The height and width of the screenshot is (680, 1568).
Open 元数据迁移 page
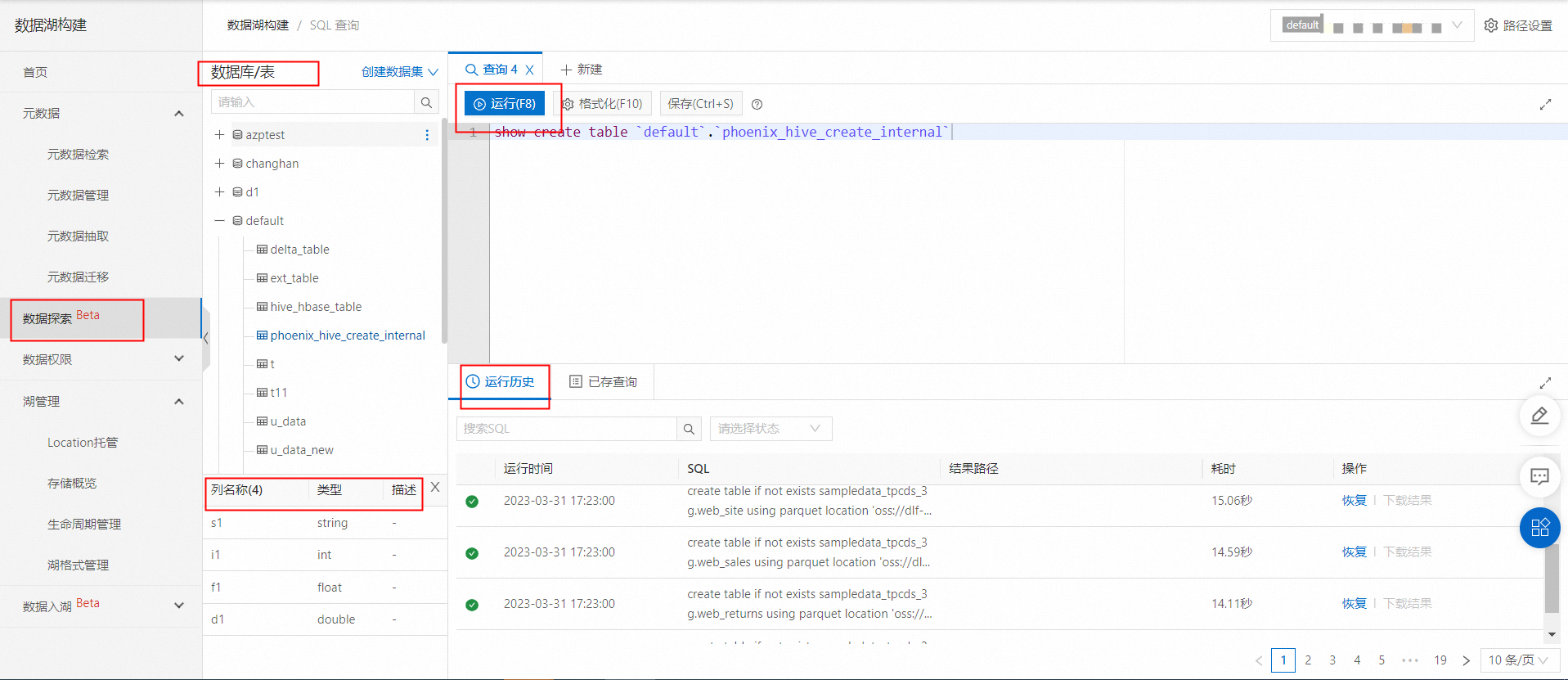click(x=78, y=277)
